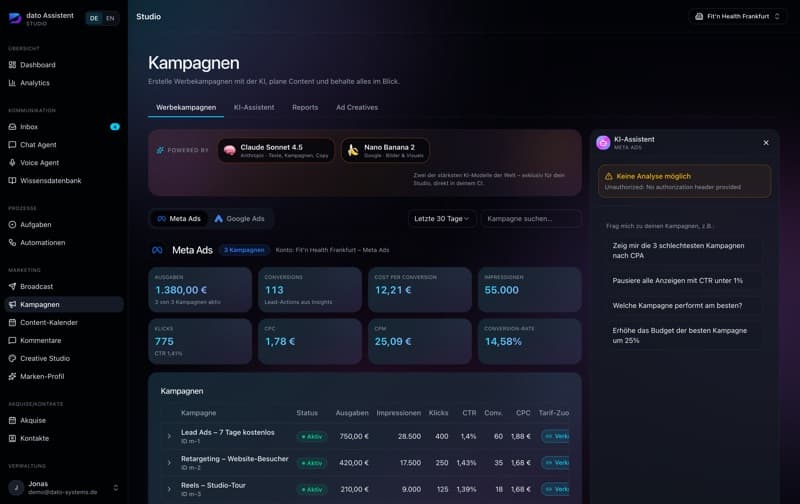This screenshot has height=504, width=800.
Task: Click the CPC 1,78 € card
Action: 310,341
